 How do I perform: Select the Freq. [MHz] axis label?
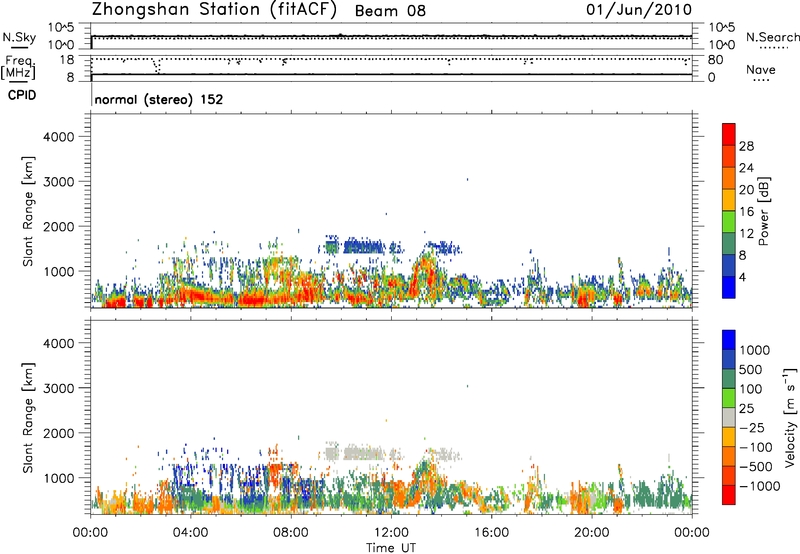tap(18, 68)
